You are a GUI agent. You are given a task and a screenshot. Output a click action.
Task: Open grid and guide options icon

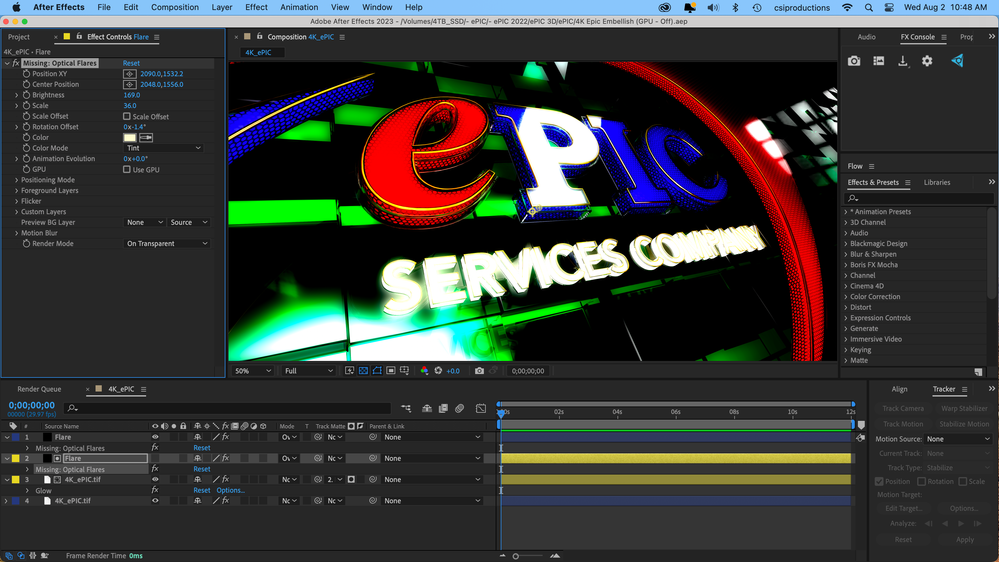[x=405, y=371]
